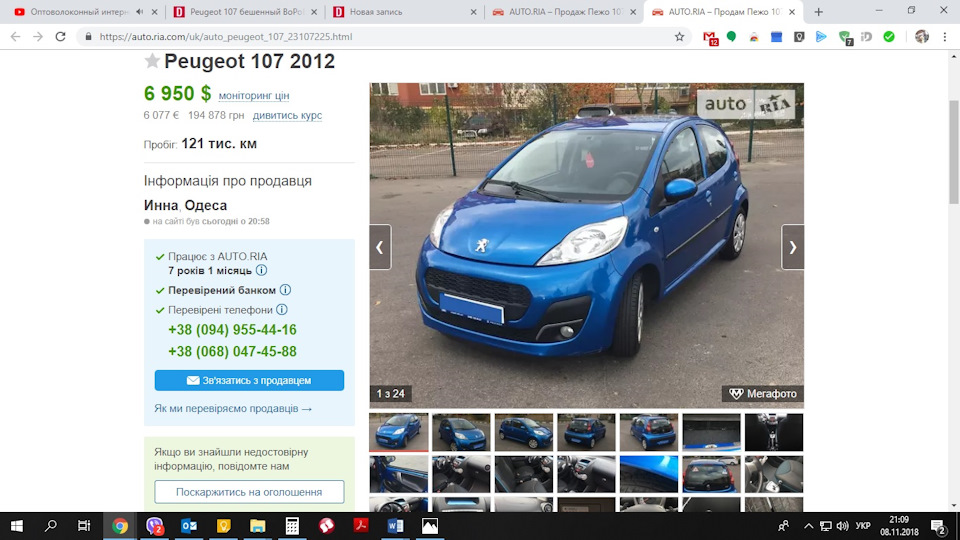Switch the УКР keyboard language indicator
This screenshot has height=540, width=960.
(x=863, y=526)
